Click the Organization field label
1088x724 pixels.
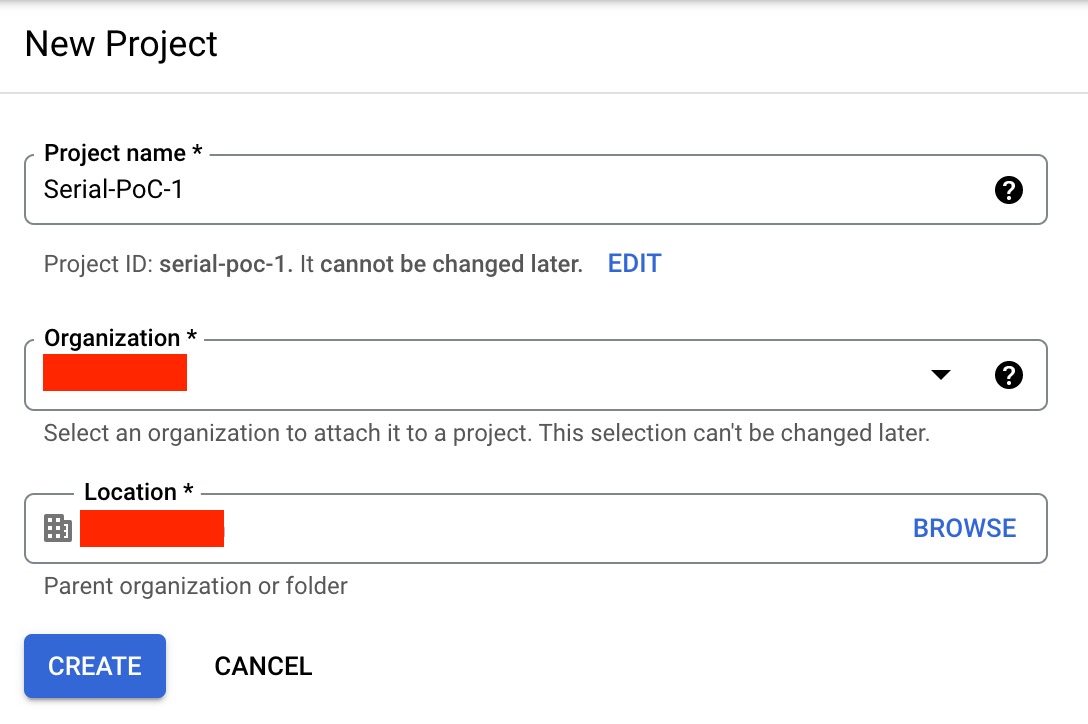120,338
